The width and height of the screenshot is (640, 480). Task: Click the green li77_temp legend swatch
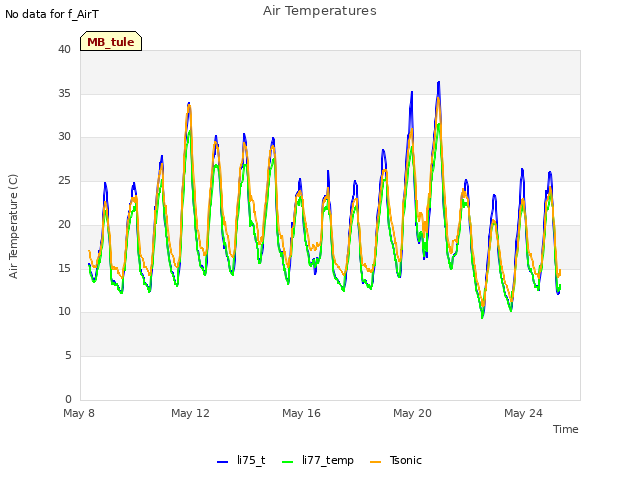point(288,462)
